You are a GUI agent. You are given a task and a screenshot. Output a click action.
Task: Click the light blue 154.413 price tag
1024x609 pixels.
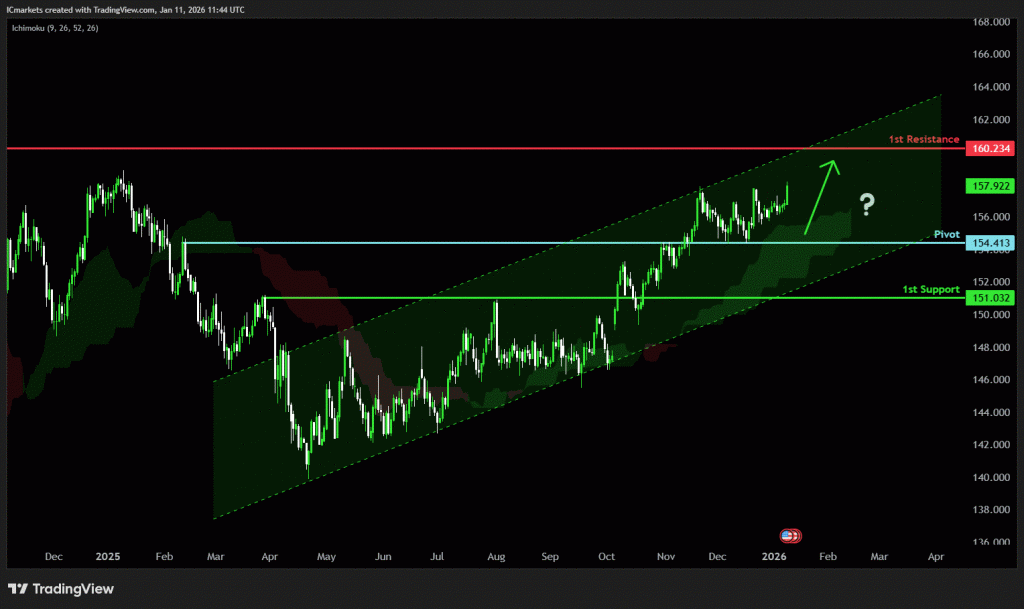point(990,243)
